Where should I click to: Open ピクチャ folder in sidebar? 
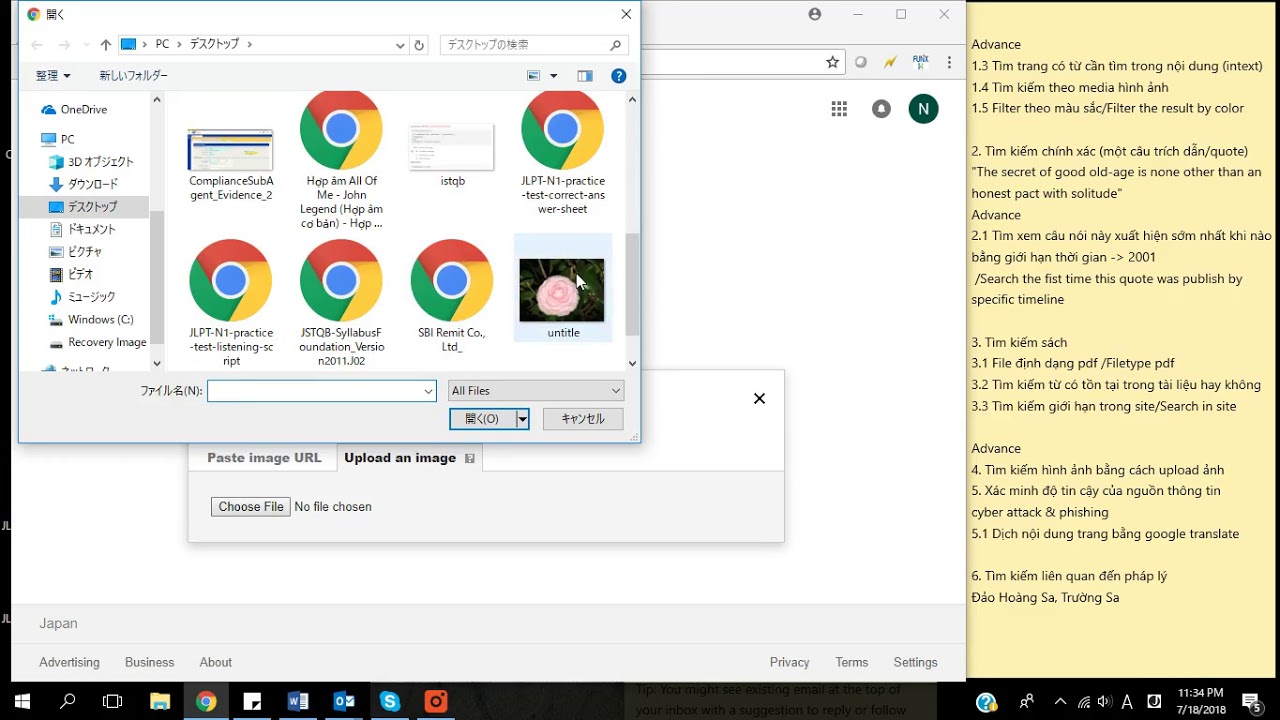tap(76, 252)
